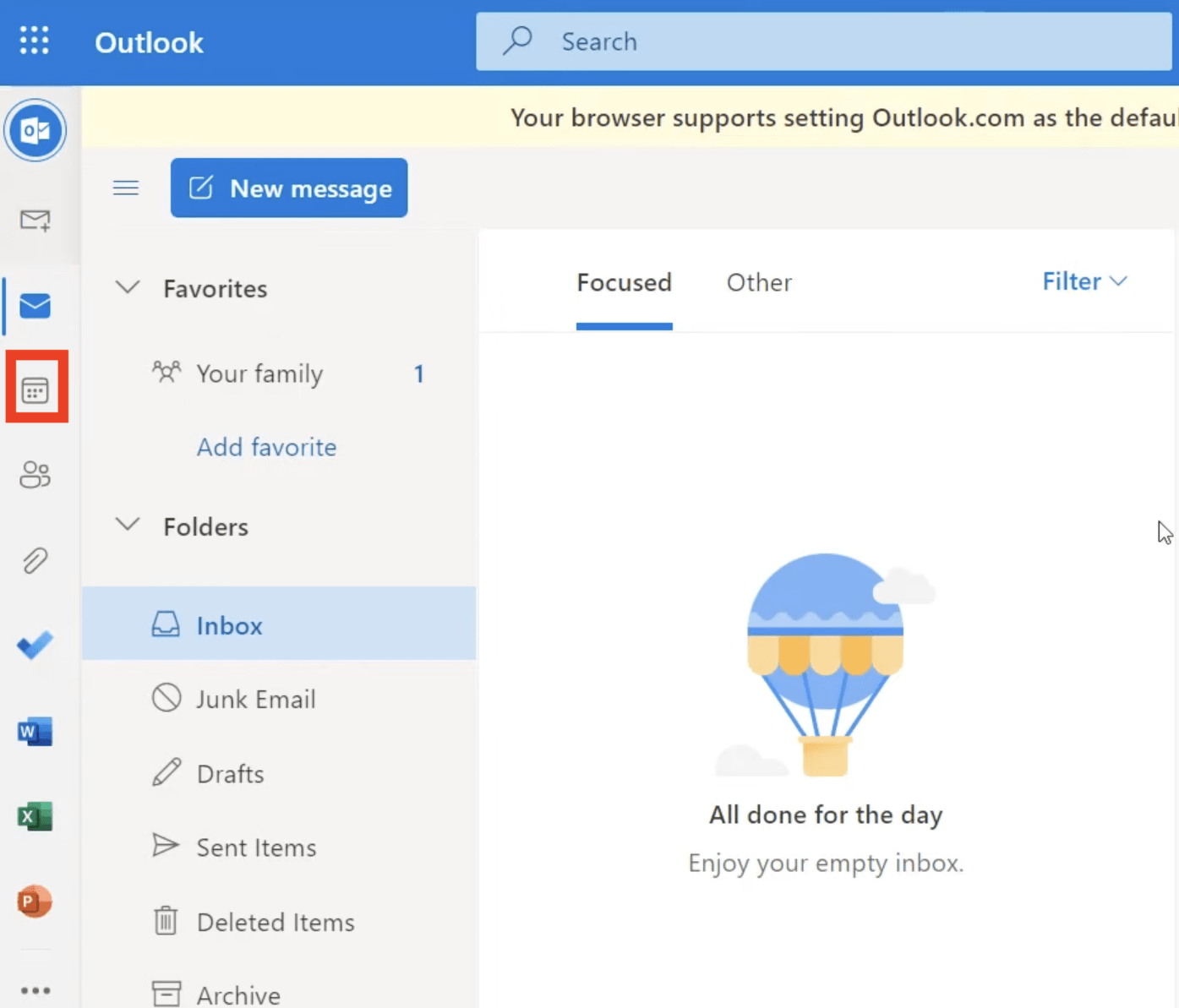
Task: Click the unread count 1 beside Your family
Action: 418,373
